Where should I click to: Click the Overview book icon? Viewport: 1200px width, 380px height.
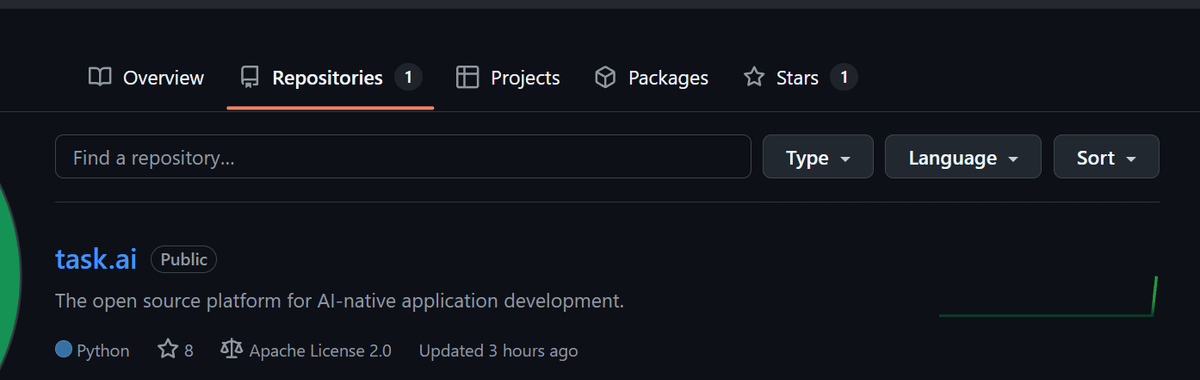coord(99,78)
